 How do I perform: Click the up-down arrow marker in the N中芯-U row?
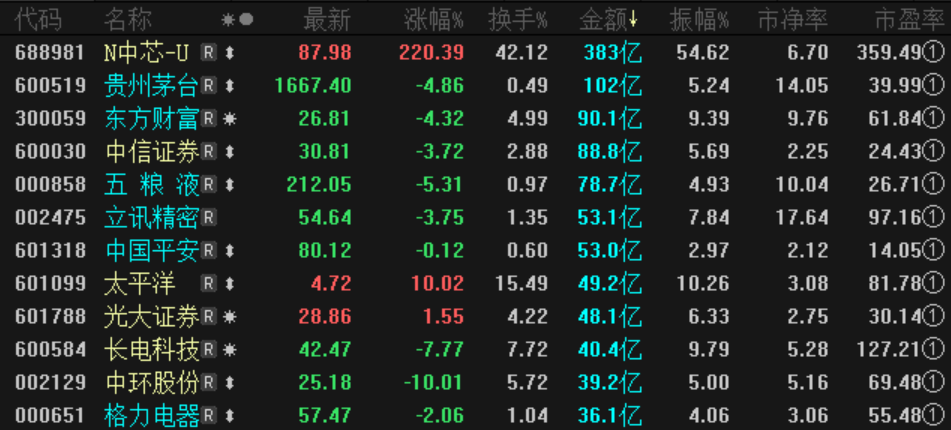pyautogui.click(x=229, y=53)
